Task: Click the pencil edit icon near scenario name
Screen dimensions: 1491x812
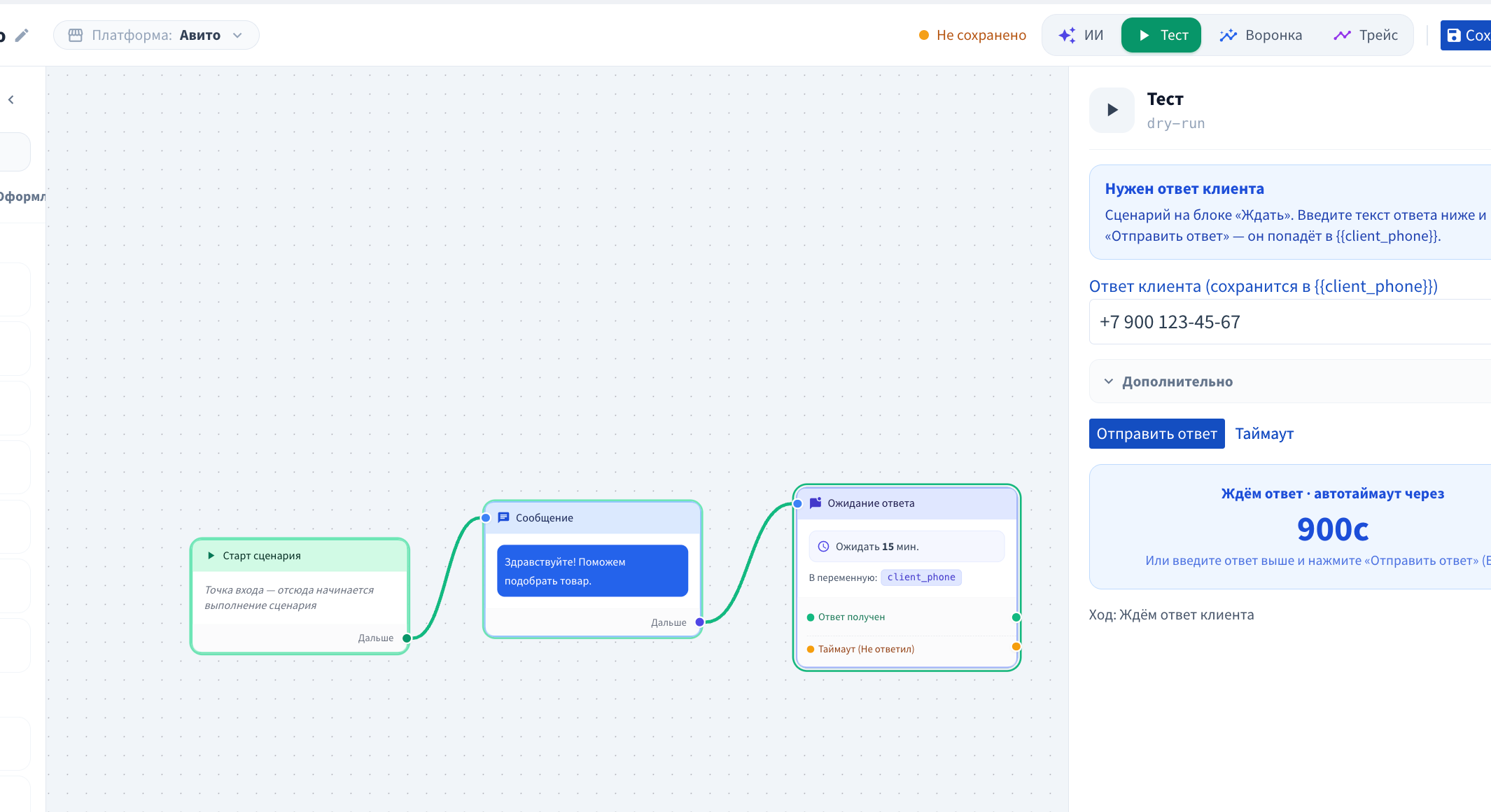Action: pos(22,35)
